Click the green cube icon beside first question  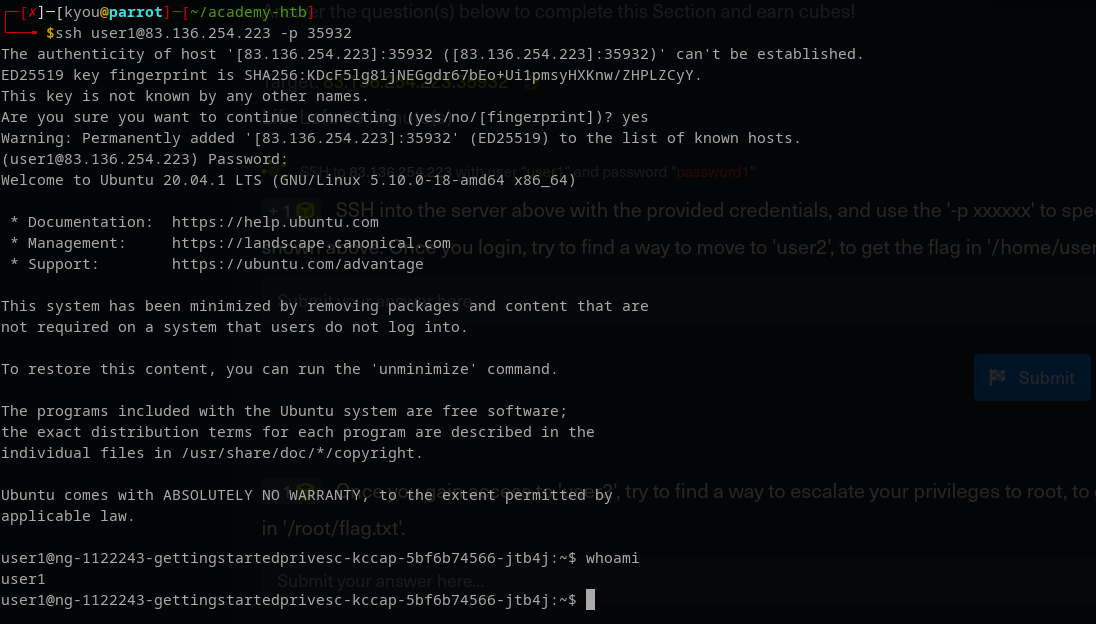pyautogui.click(x=306, y=211)
